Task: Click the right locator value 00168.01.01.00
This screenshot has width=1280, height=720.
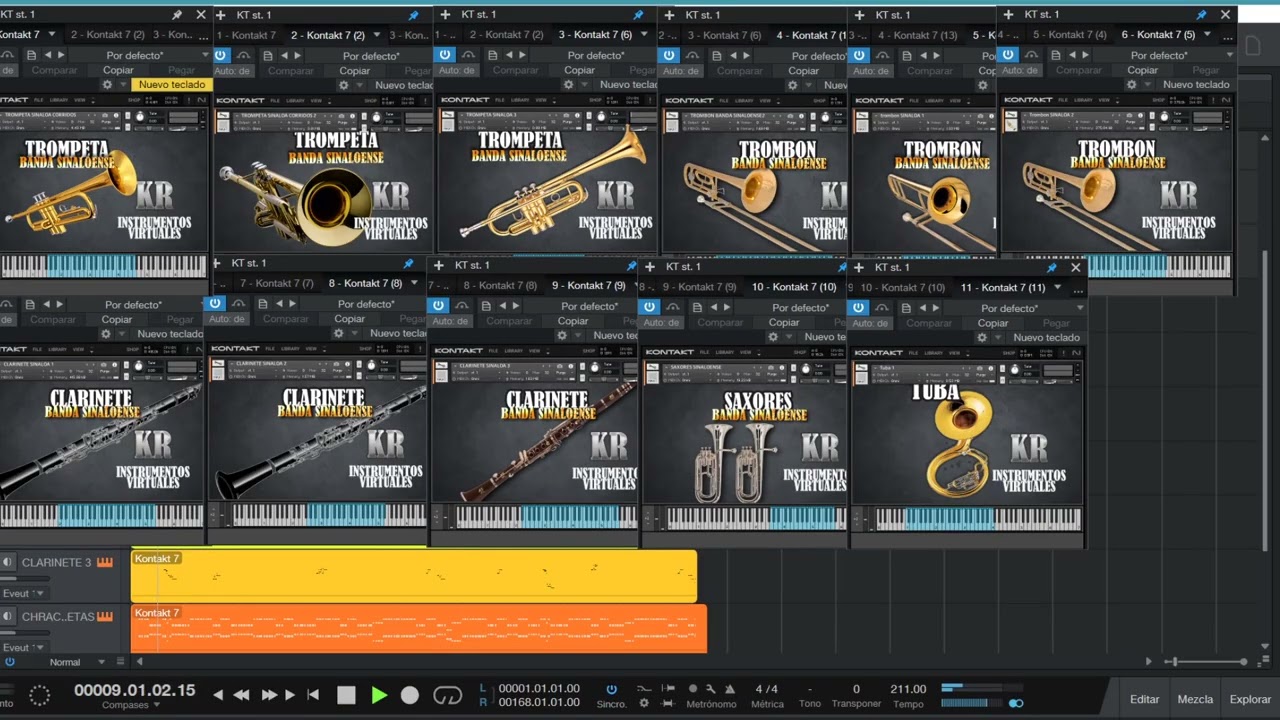Action: click(539, 702)
